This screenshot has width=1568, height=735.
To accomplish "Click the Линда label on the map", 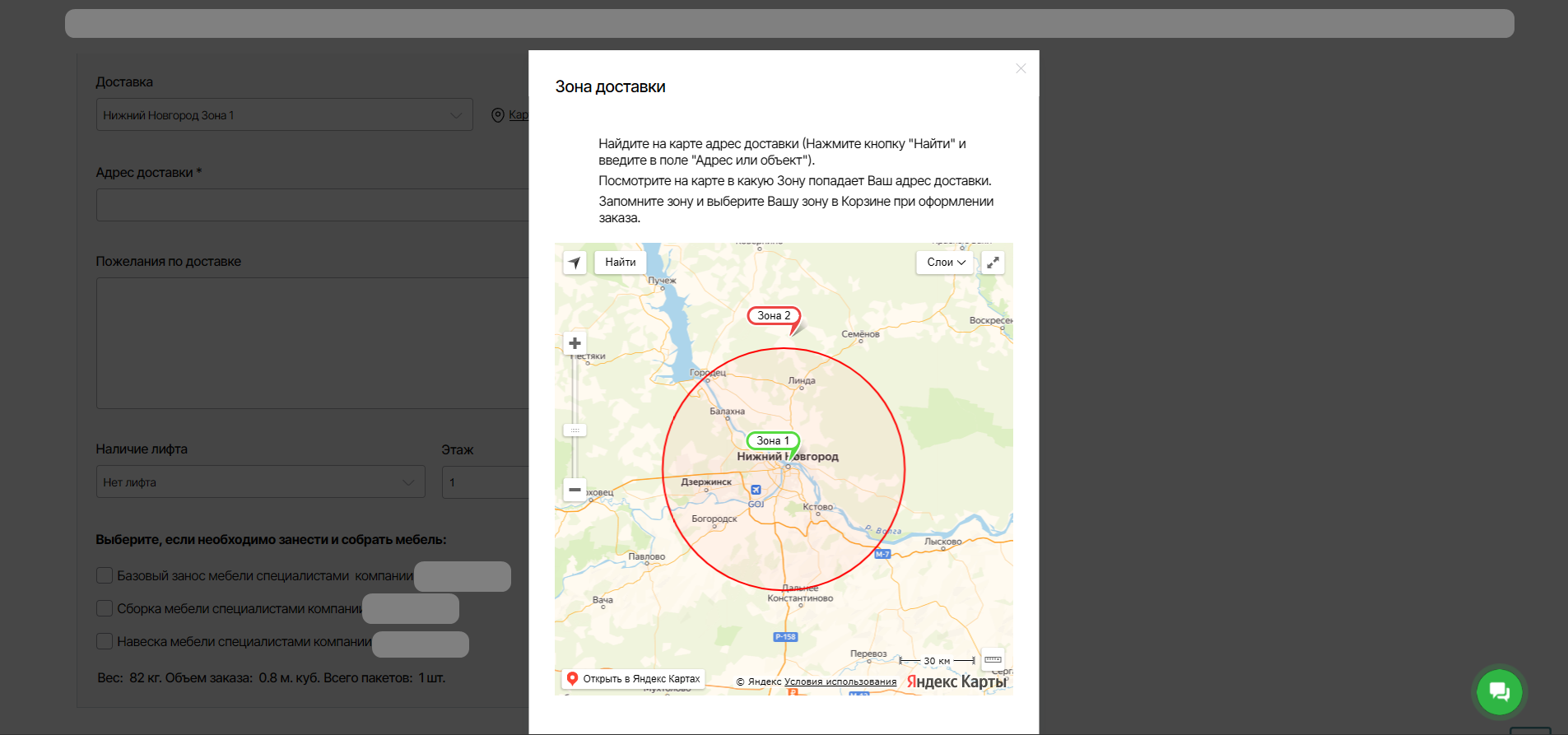I will (x=802, y=381).
